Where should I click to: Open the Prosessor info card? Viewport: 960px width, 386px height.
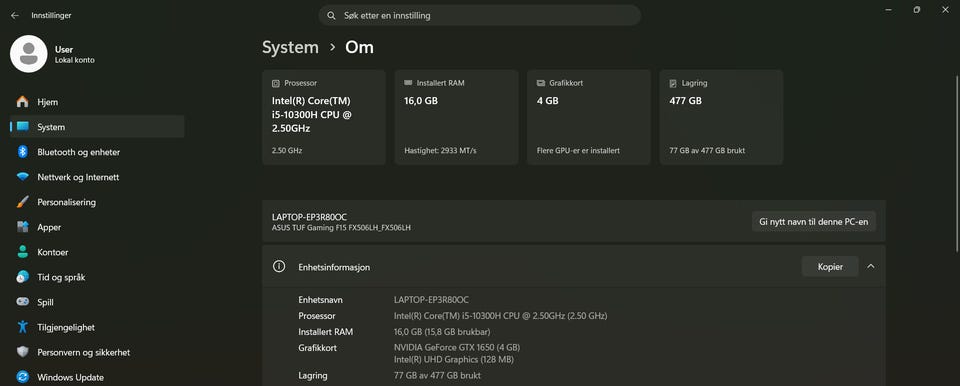click(324, 117)
